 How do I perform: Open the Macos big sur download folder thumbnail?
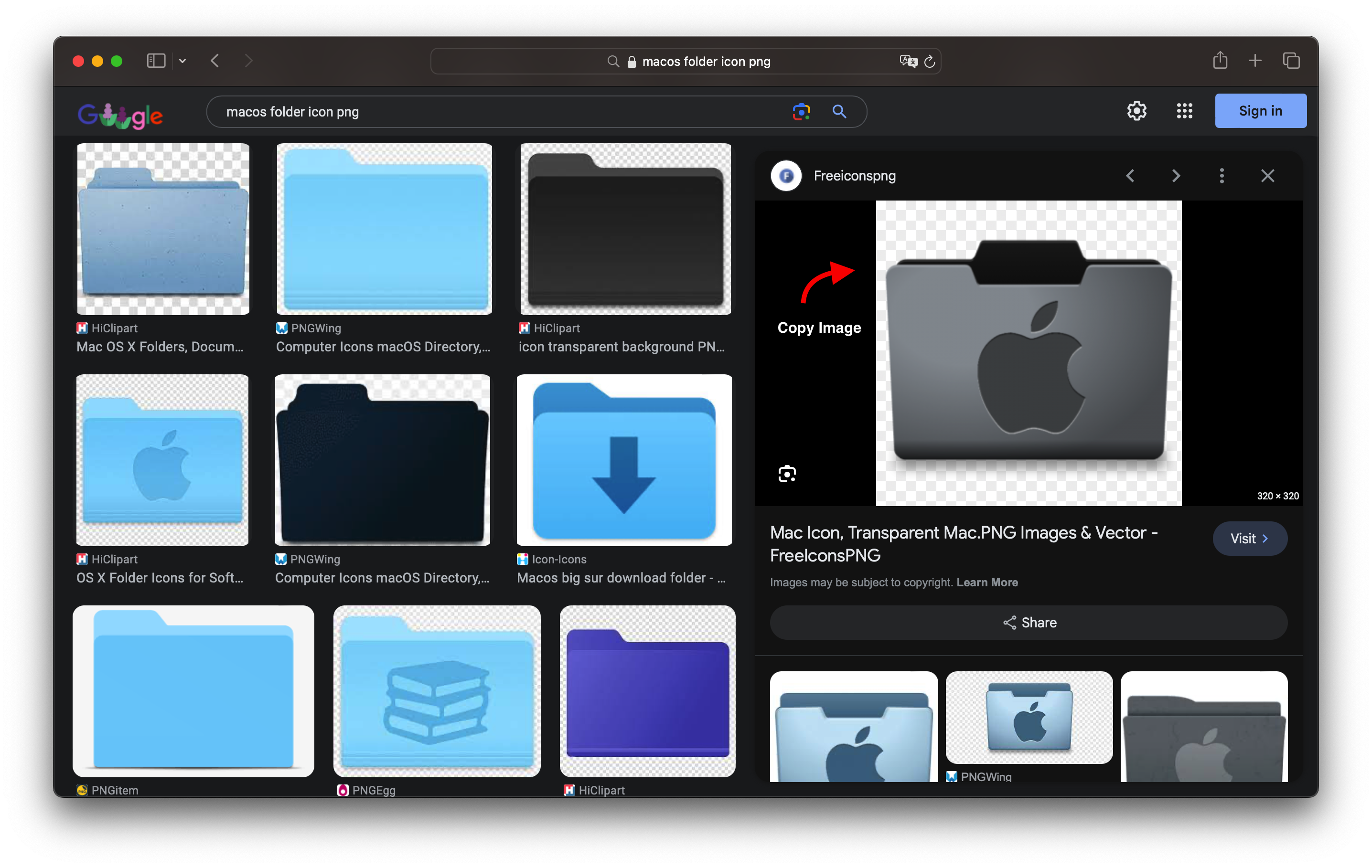[624, 460]
